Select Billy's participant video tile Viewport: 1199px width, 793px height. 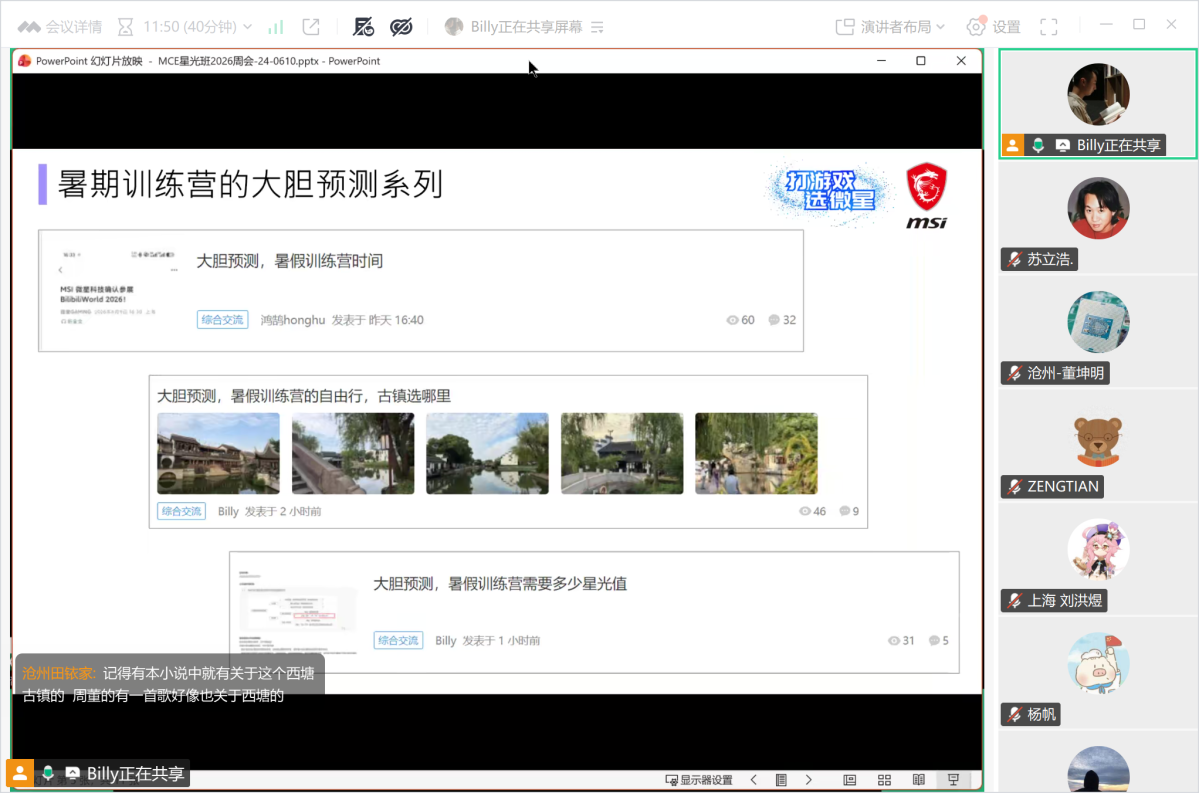coord(1098,103)
